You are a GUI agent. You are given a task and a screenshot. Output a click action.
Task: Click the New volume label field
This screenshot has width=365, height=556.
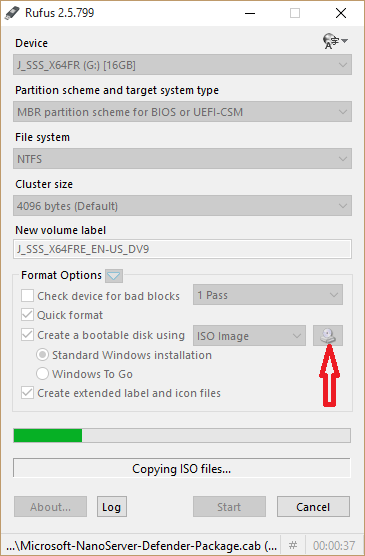point(182,249)
